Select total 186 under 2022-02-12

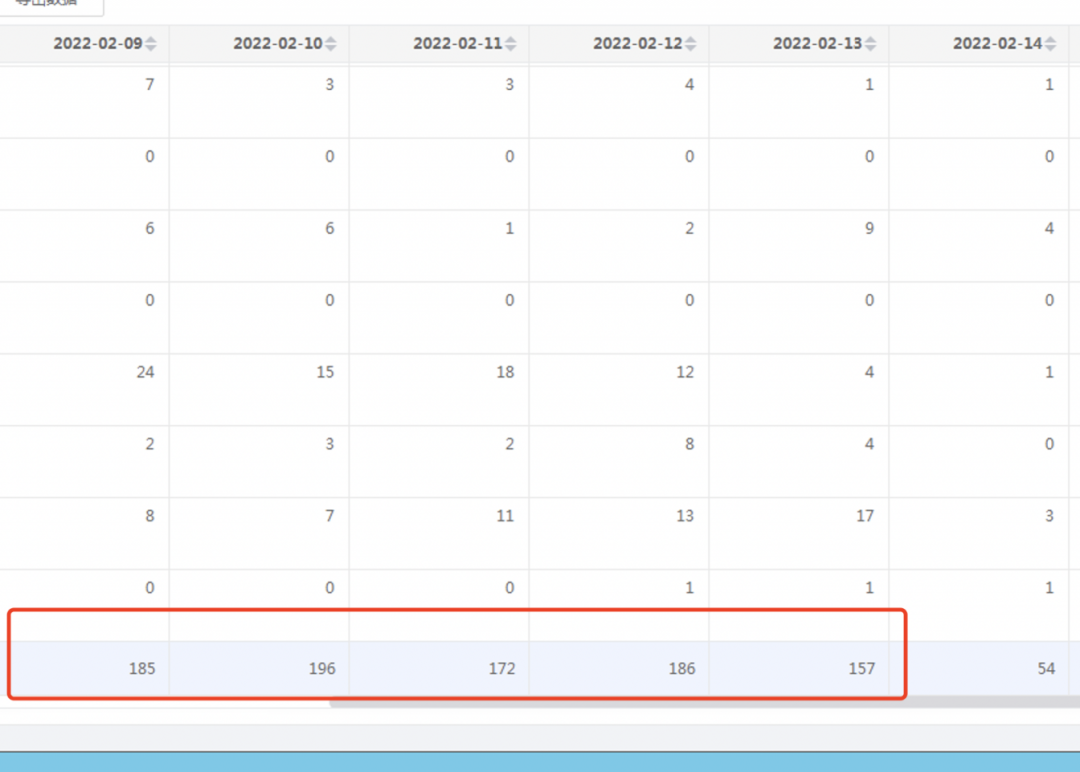click(x=682, y=669)
